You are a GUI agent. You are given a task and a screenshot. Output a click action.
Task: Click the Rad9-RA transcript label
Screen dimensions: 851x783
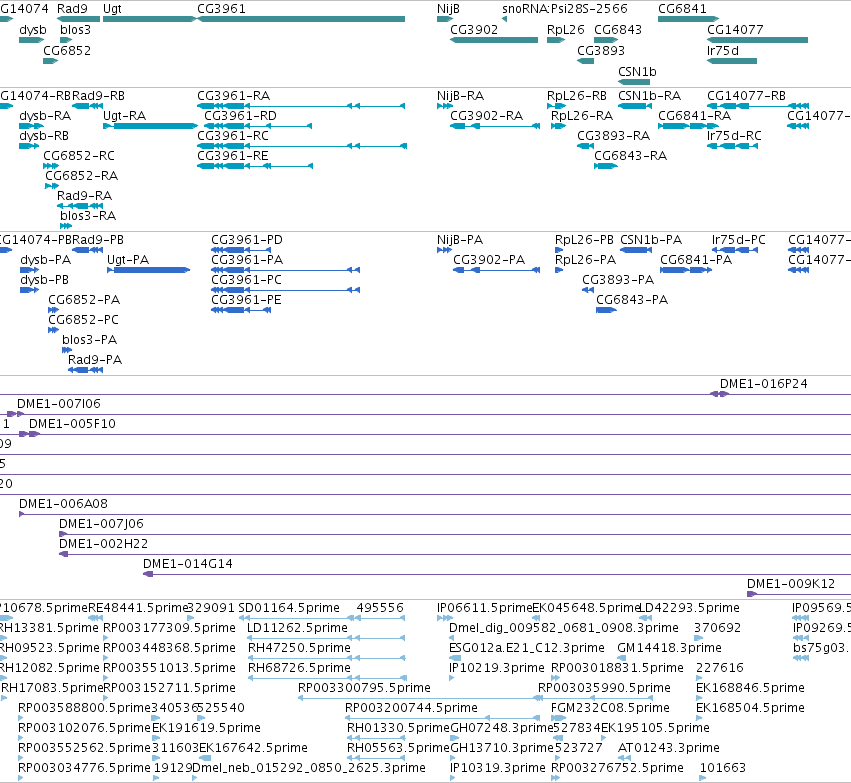[x=84, y=196]
